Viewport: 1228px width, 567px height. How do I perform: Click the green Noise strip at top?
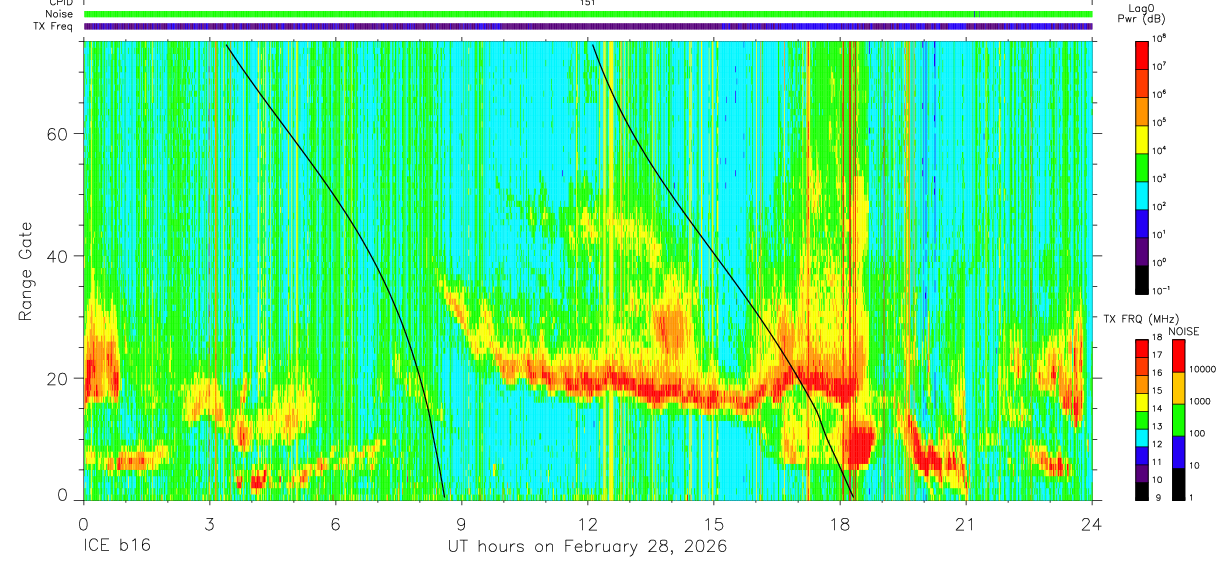pos(588,14)
